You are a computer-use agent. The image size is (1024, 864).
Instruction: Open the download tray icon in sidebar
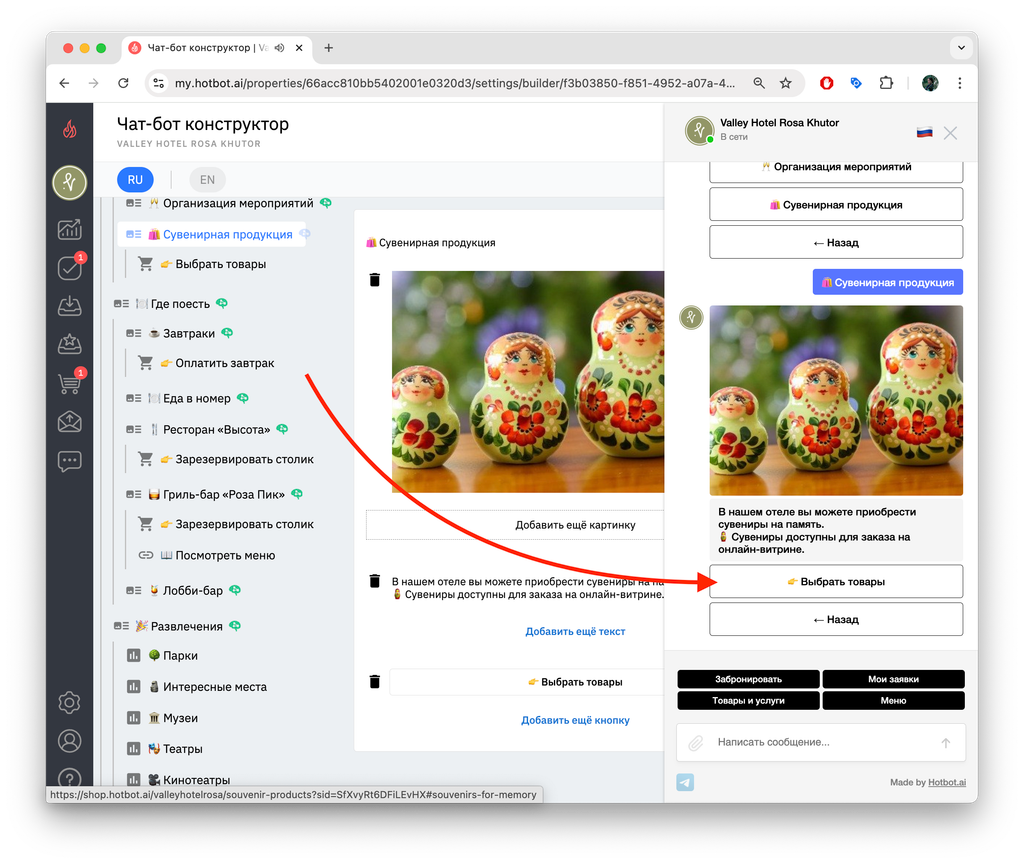click(69, 306)
